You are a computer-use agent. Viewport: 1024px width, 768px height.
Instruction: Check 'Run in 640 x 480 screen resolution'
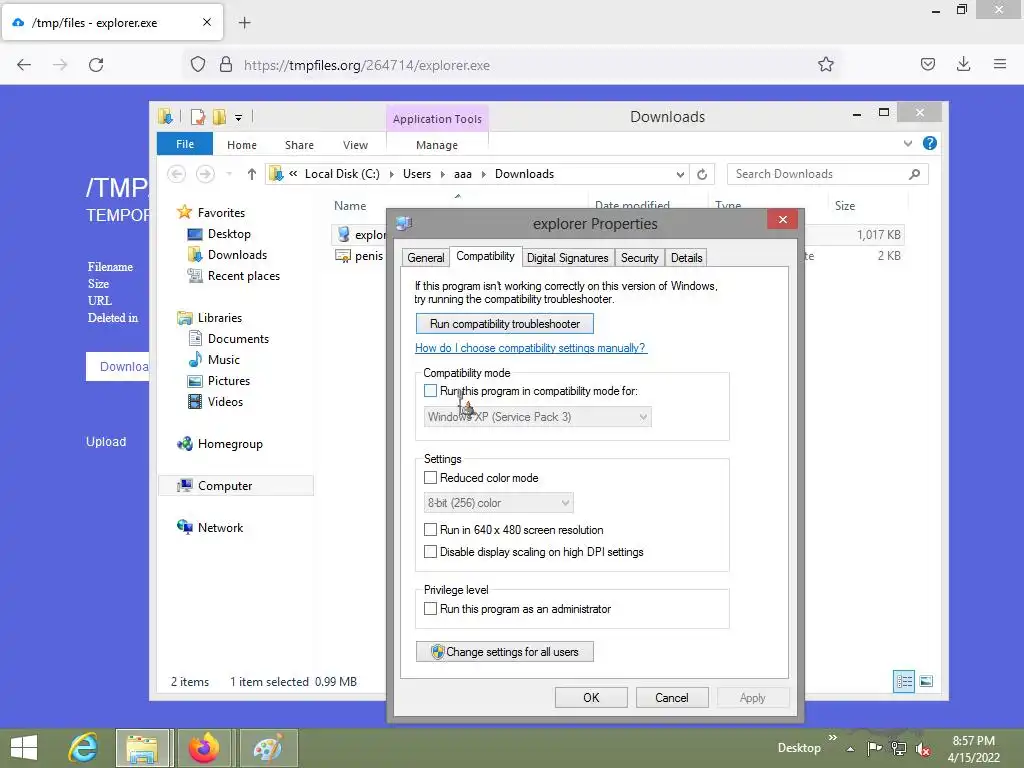[430, 530]
